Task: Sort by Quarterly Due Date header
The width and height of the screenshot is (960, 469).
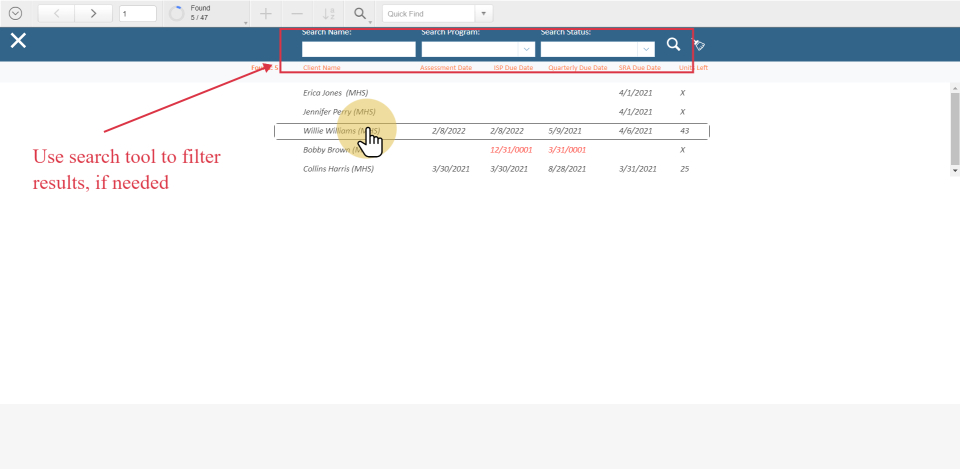Action: (577, 68)
